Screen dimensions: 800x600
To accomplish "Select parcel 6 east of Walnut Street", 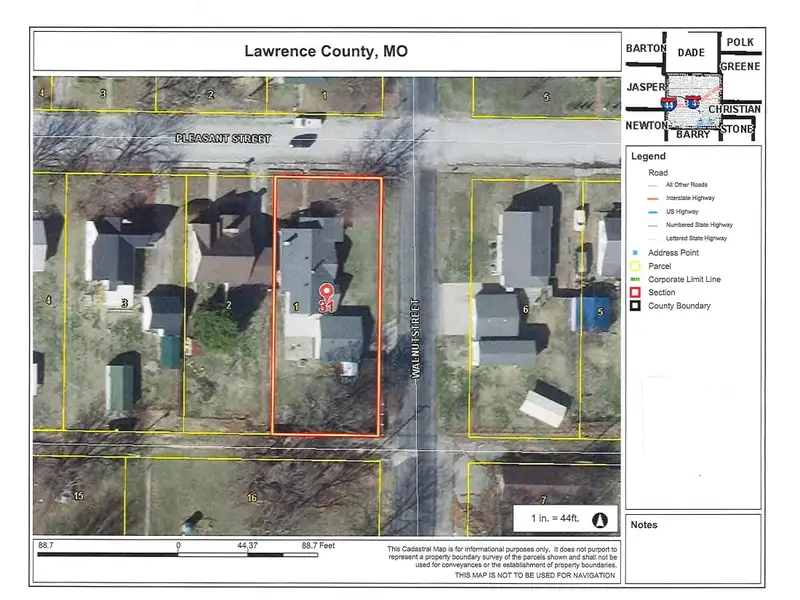I will tap(525, 308).
